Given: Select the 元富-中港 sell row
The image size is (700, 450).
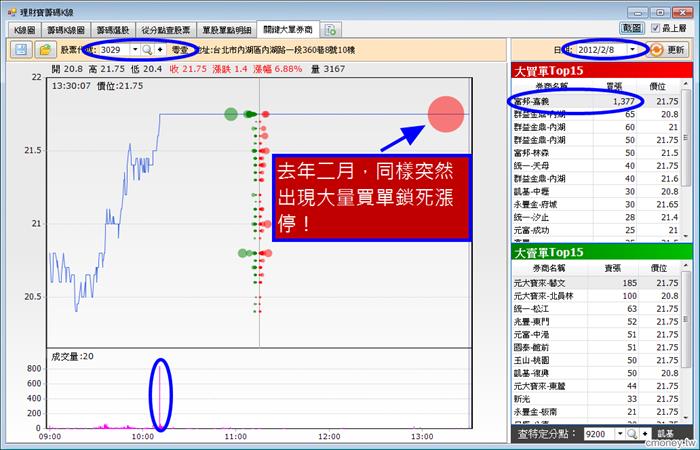Looking at the screenshot, I should coord(596,334).
